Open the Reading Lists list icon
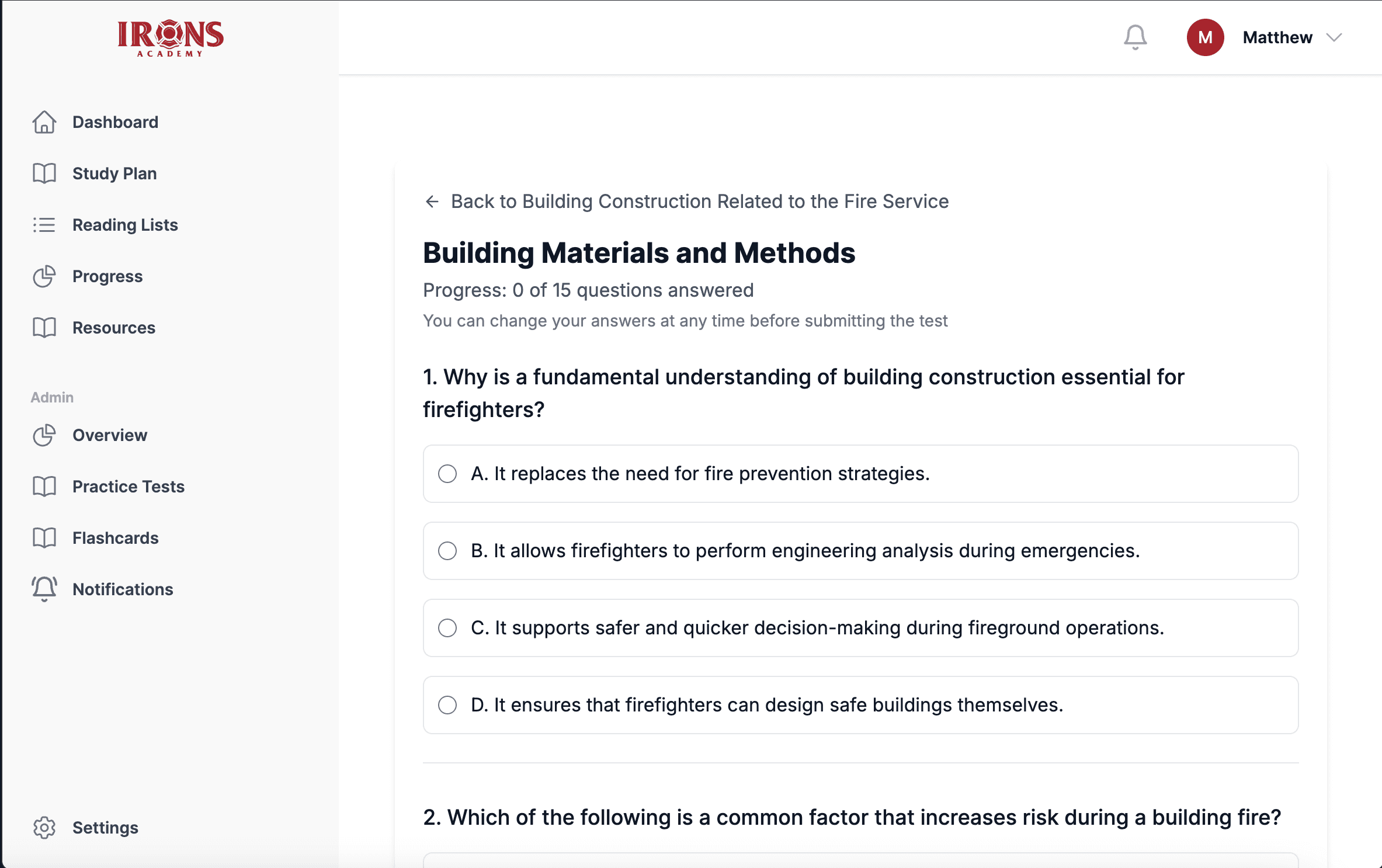Image resolution: width=1382 pixels, height=868 pixels. (x=44, y=224)
